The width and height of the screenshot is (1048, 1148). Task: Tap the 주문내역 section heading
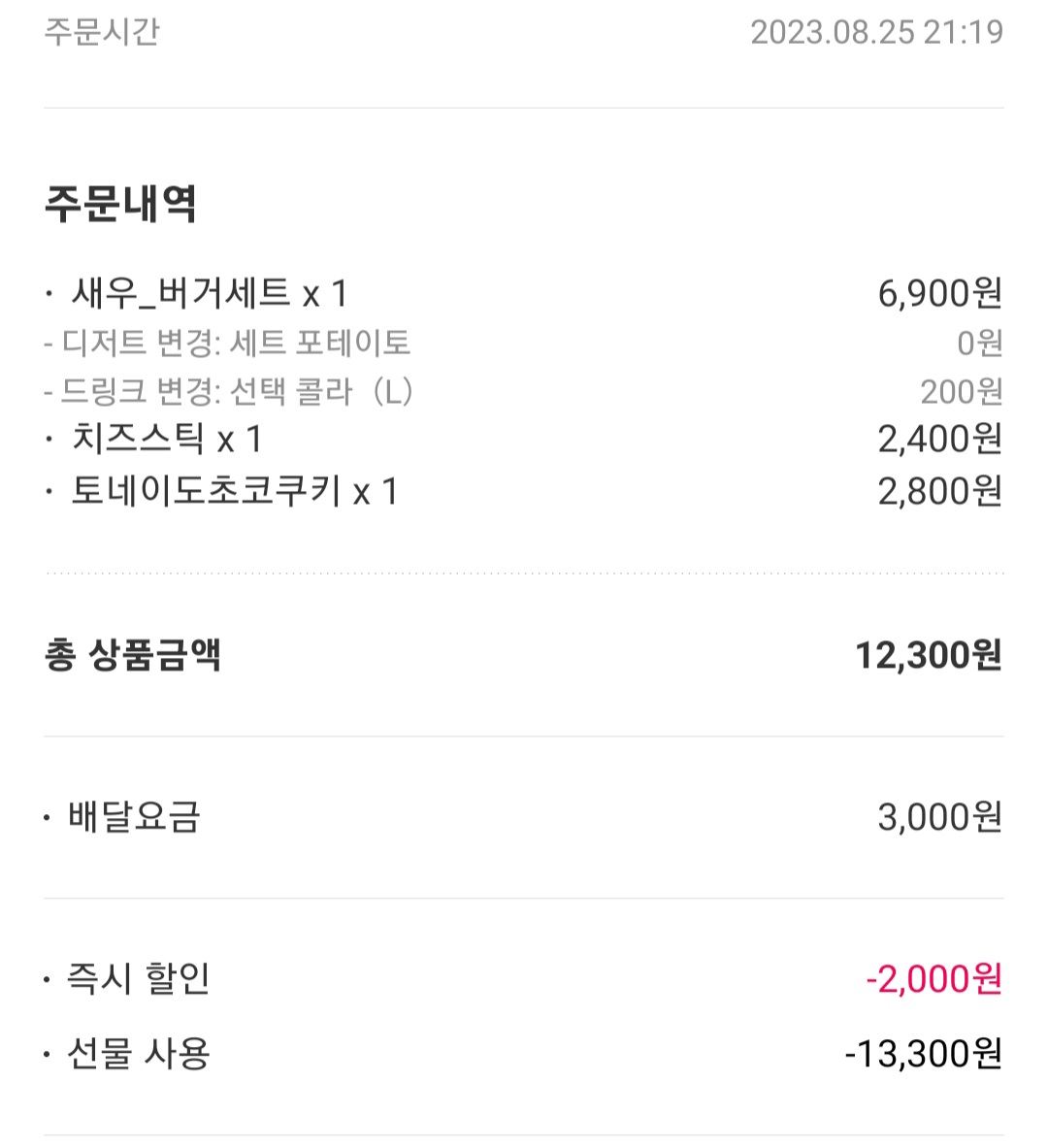coord(121,203)
